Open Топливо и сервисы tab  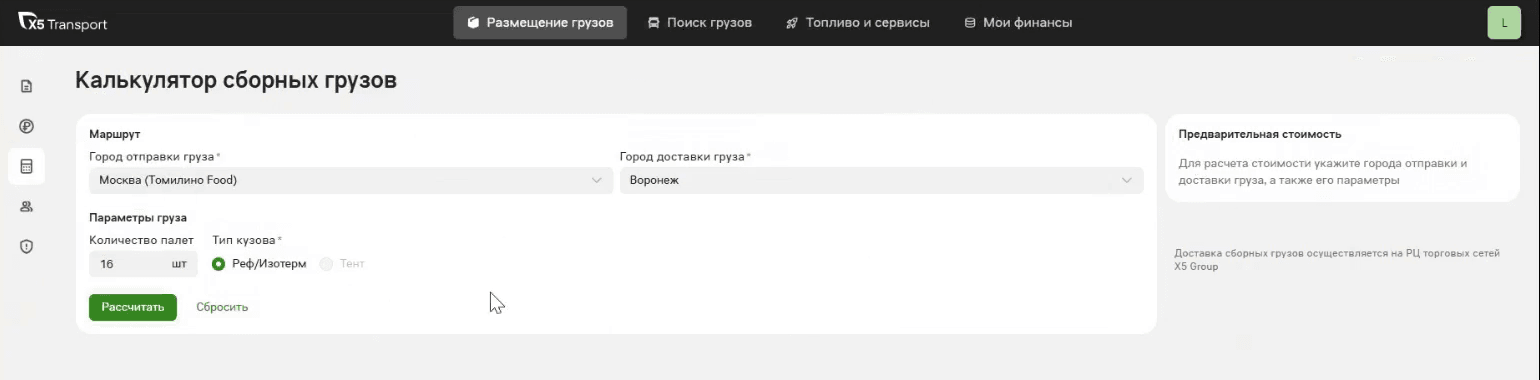click(x=857, y=22)
